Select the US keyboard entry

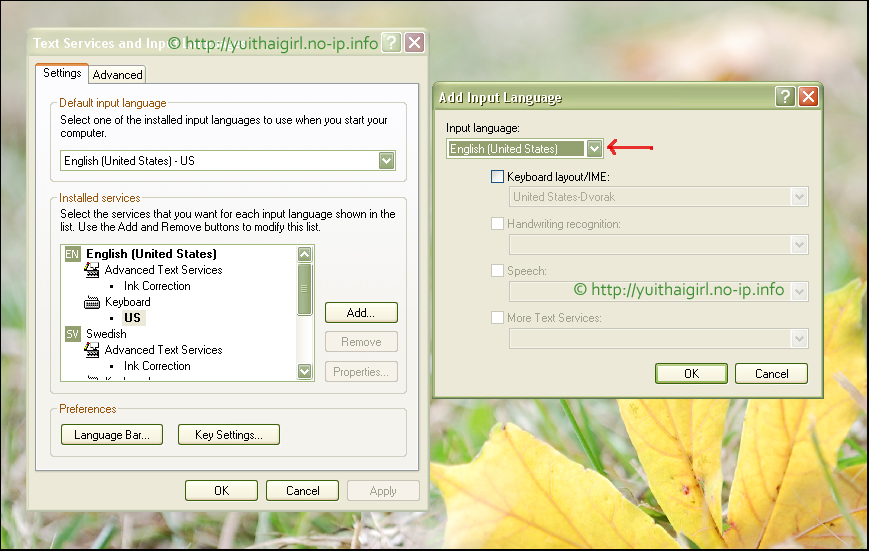click(132, 318)
